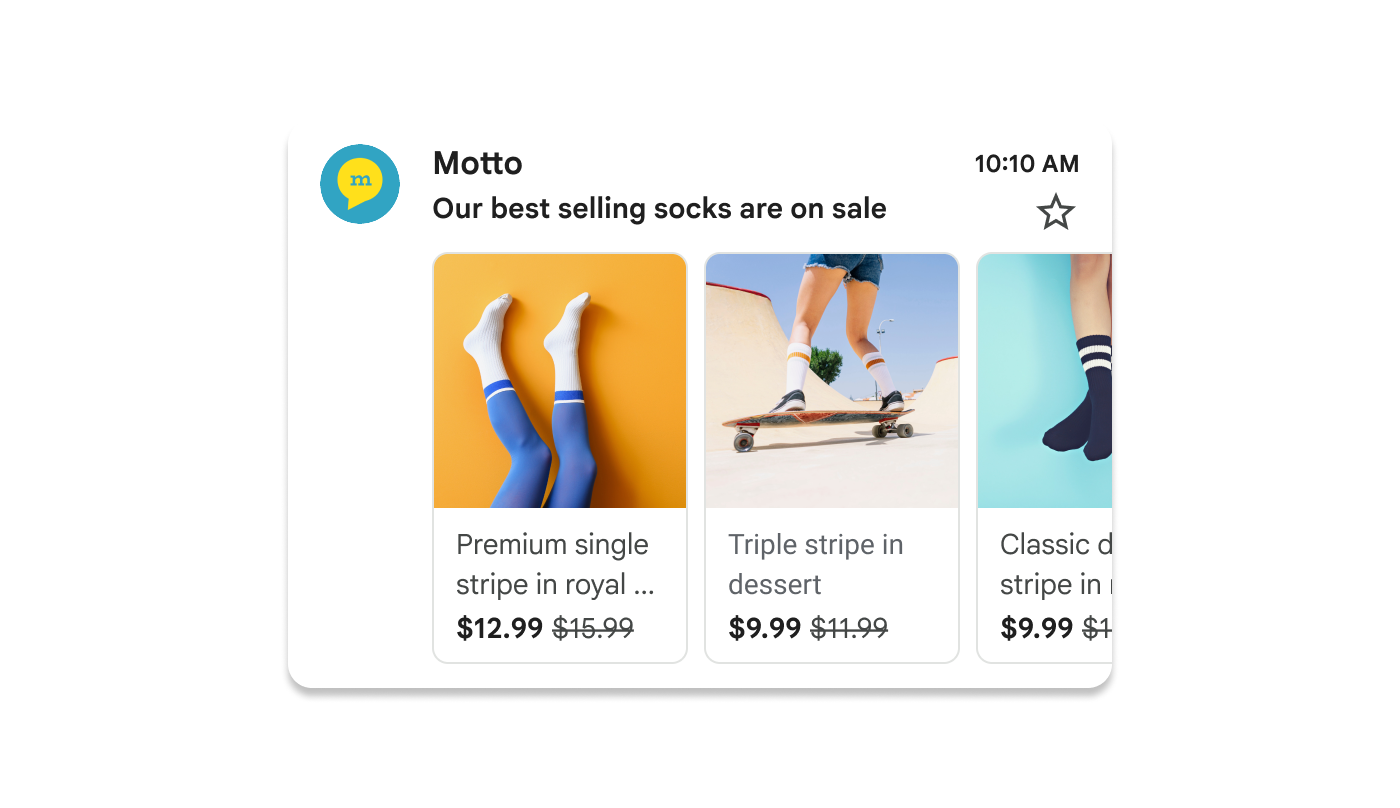1400x808 pixels.
Task: Open the email subject about socks on sale
Action: (x=659, y=209)
